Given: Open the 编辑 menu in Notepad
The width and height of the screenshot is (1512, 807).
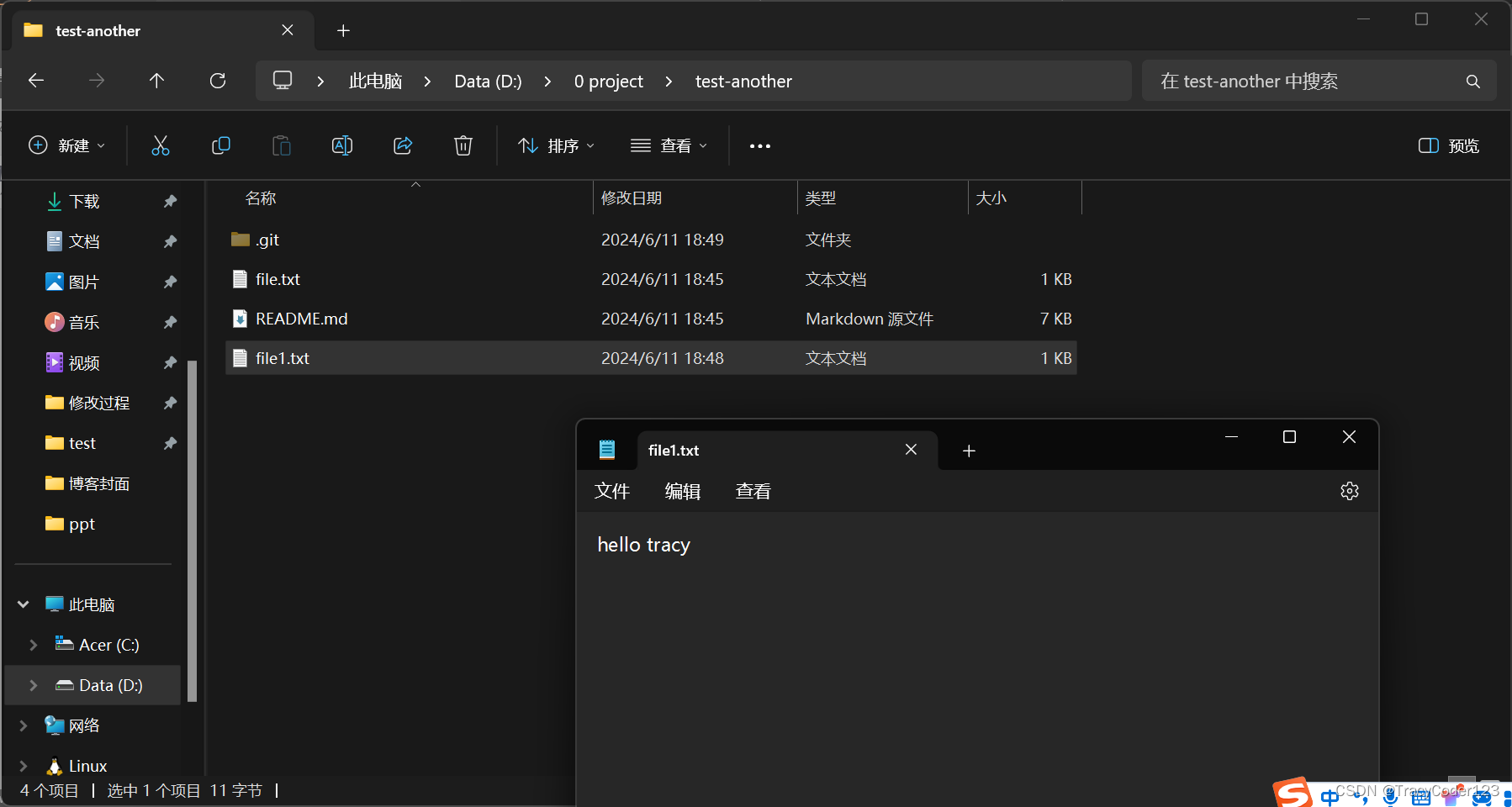Looking at the screenshot, I should [683, 491].
